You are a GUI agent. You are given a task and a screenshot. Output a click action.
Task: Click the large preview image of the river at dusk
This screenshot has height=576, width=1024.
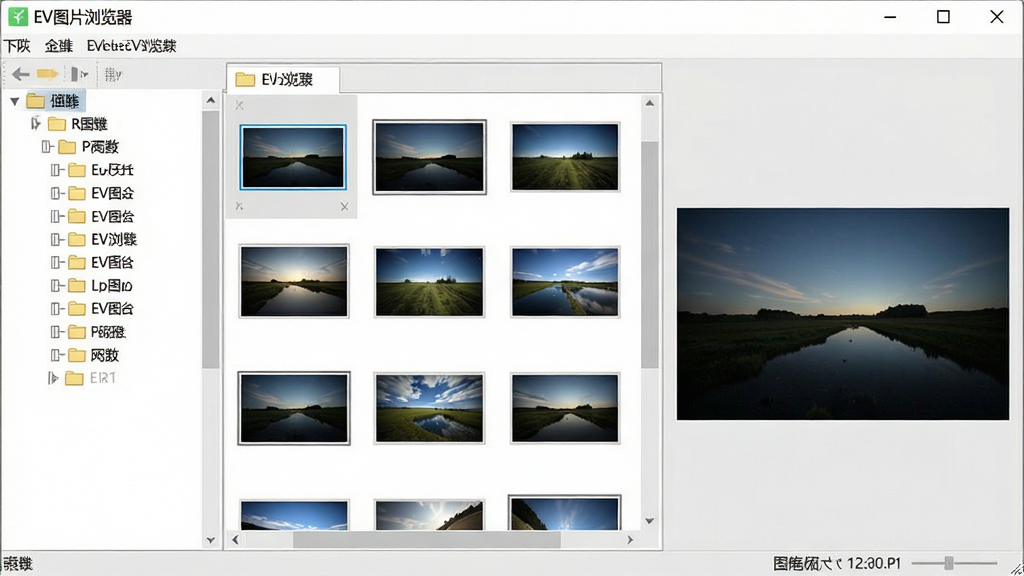click(x=842, y=314)
